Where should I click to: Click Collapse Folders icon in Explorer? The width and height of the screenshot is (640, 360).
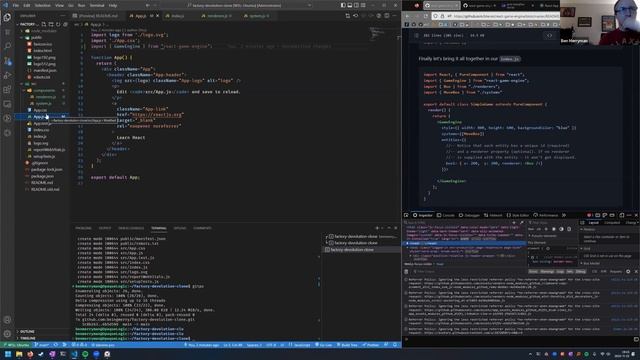[x=65, y=24]
